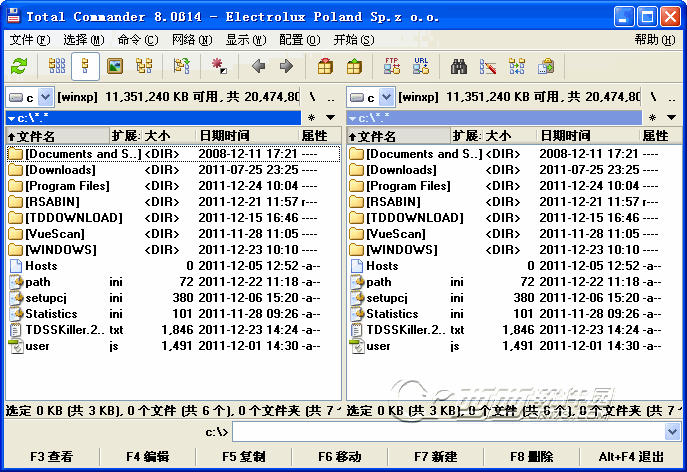Click the Alt+F4 退出 button
Screen dimensions: 687x472
(x=631, y=457)
